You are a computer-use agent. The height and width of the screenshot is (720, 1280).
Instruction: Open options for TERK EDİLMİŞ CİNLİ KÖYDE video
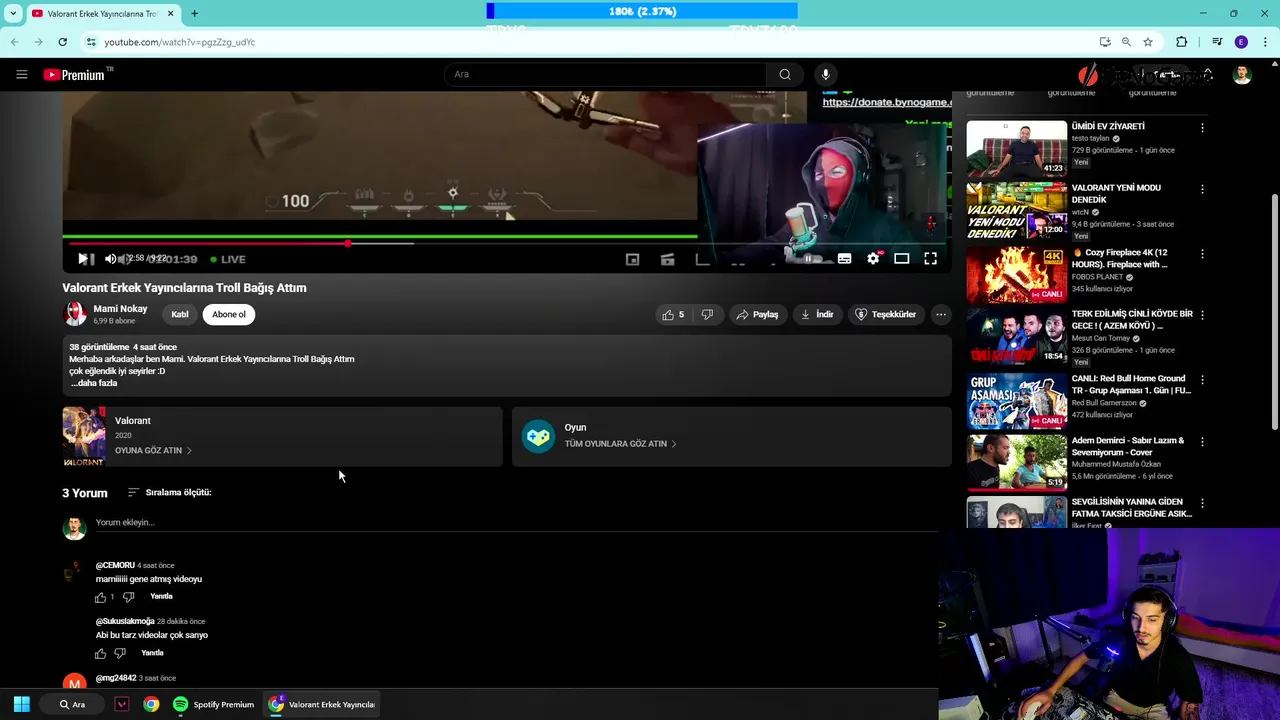[x=1202, y=315]
